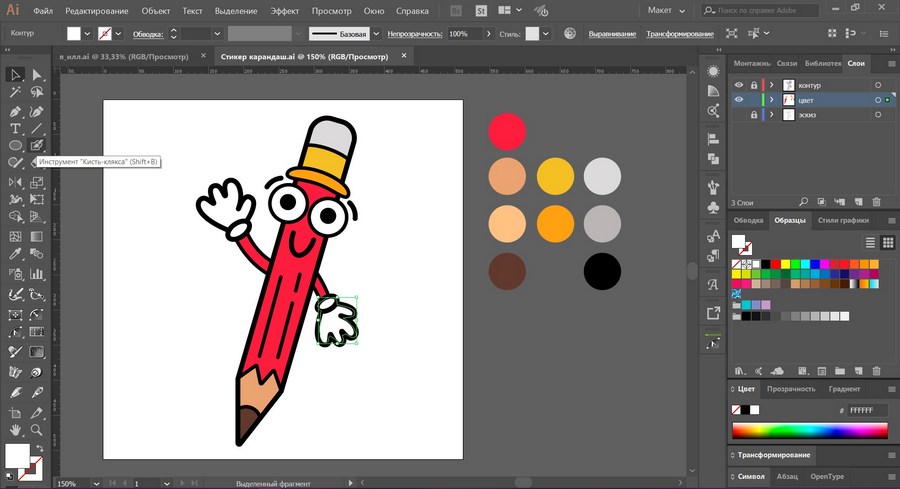Open the Symbols (club) panel icon
The width and height of the screenshot is (900, 489).
click(x=713, y=207)
